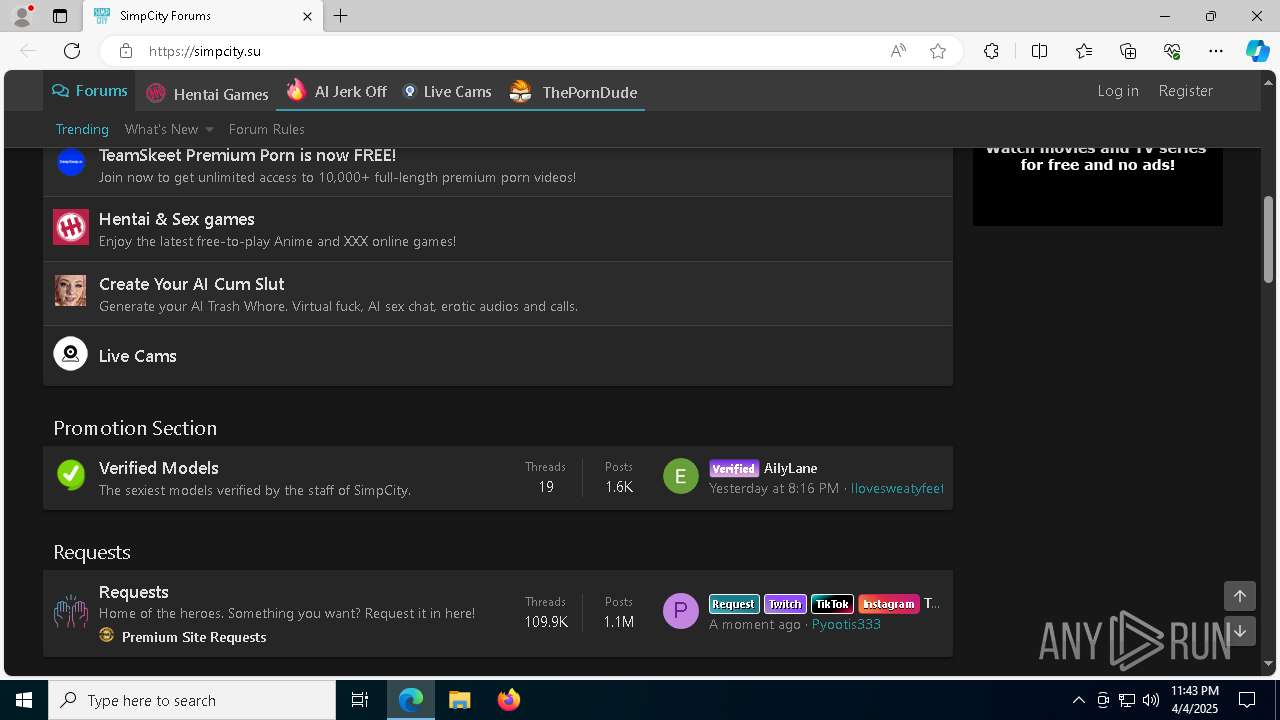Click the scroll-to-bottom arrow button
This screenshot has height=720, width=1280.
pyautogui.click(x=1239, y=631)
